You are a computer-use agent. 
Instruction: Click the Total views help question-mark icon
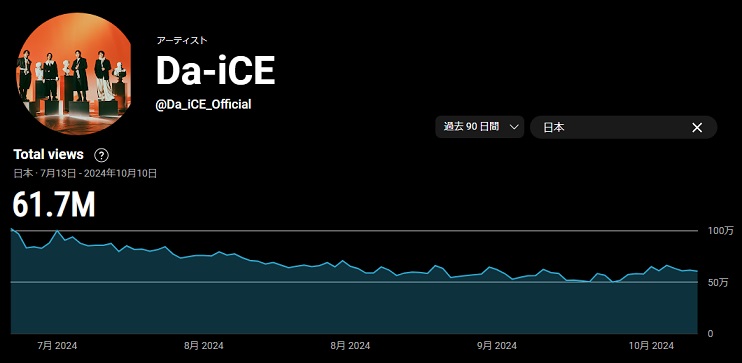(x=101, y=155)
